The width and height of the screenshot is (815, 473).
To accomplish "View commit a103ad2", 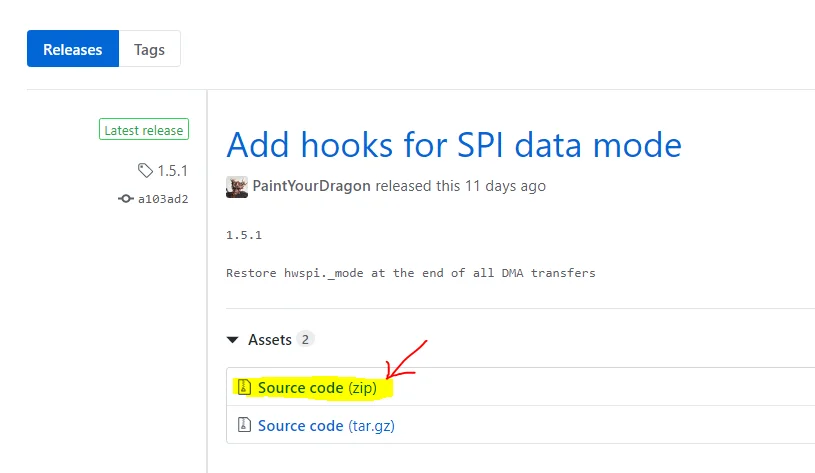I will click(x=163, y=199).
